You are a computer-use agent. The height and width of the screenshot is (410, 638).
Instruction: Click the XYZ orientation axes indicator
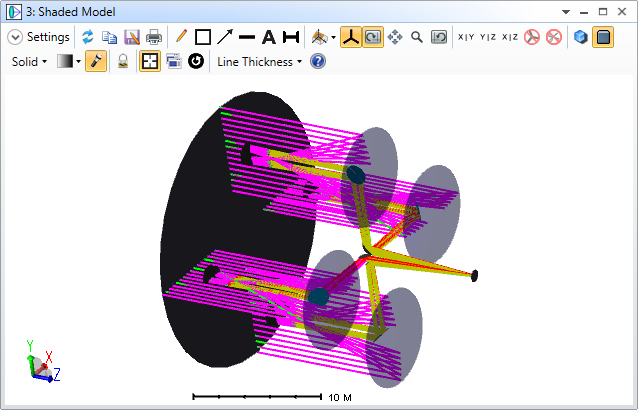[x=43, y=362]
